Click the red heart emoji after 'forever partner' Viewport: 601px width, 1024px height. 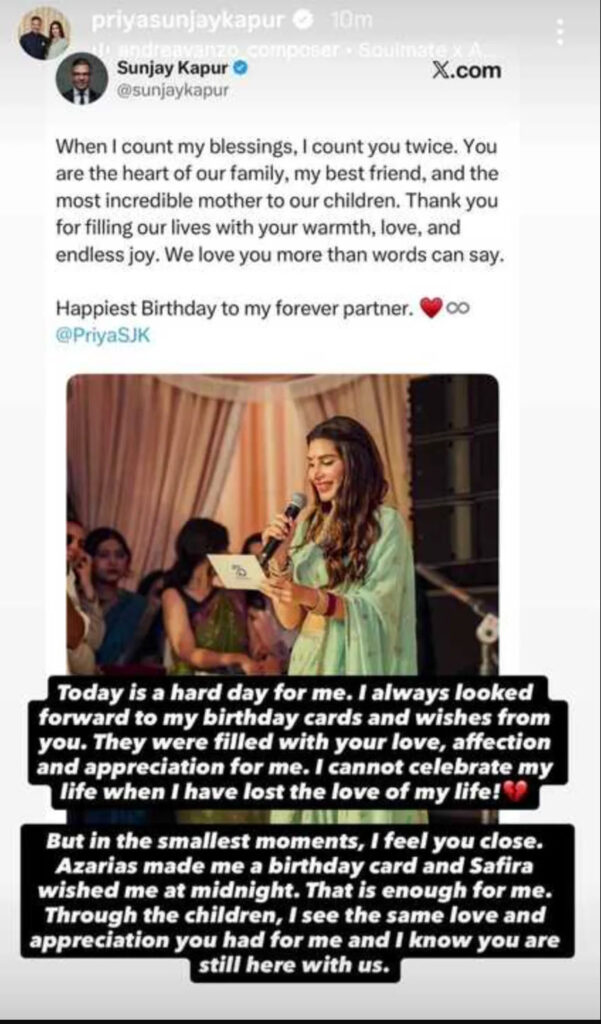pyautogui.click(x=432, y=308)
